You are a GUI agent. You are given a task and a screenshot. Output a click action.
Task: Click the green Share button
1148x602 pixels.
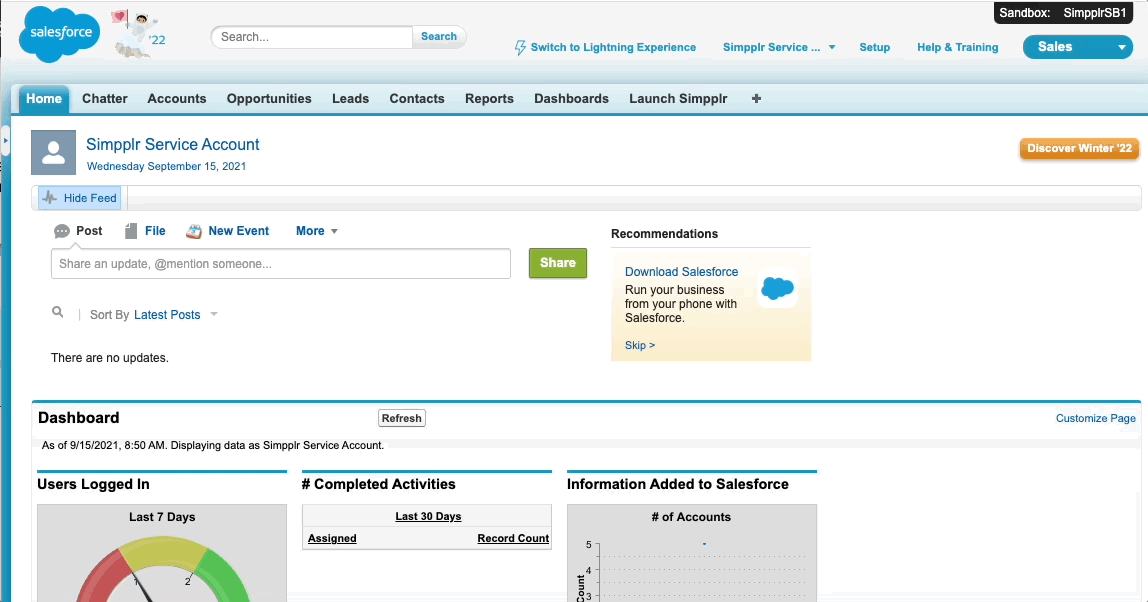tap(557, 263)
